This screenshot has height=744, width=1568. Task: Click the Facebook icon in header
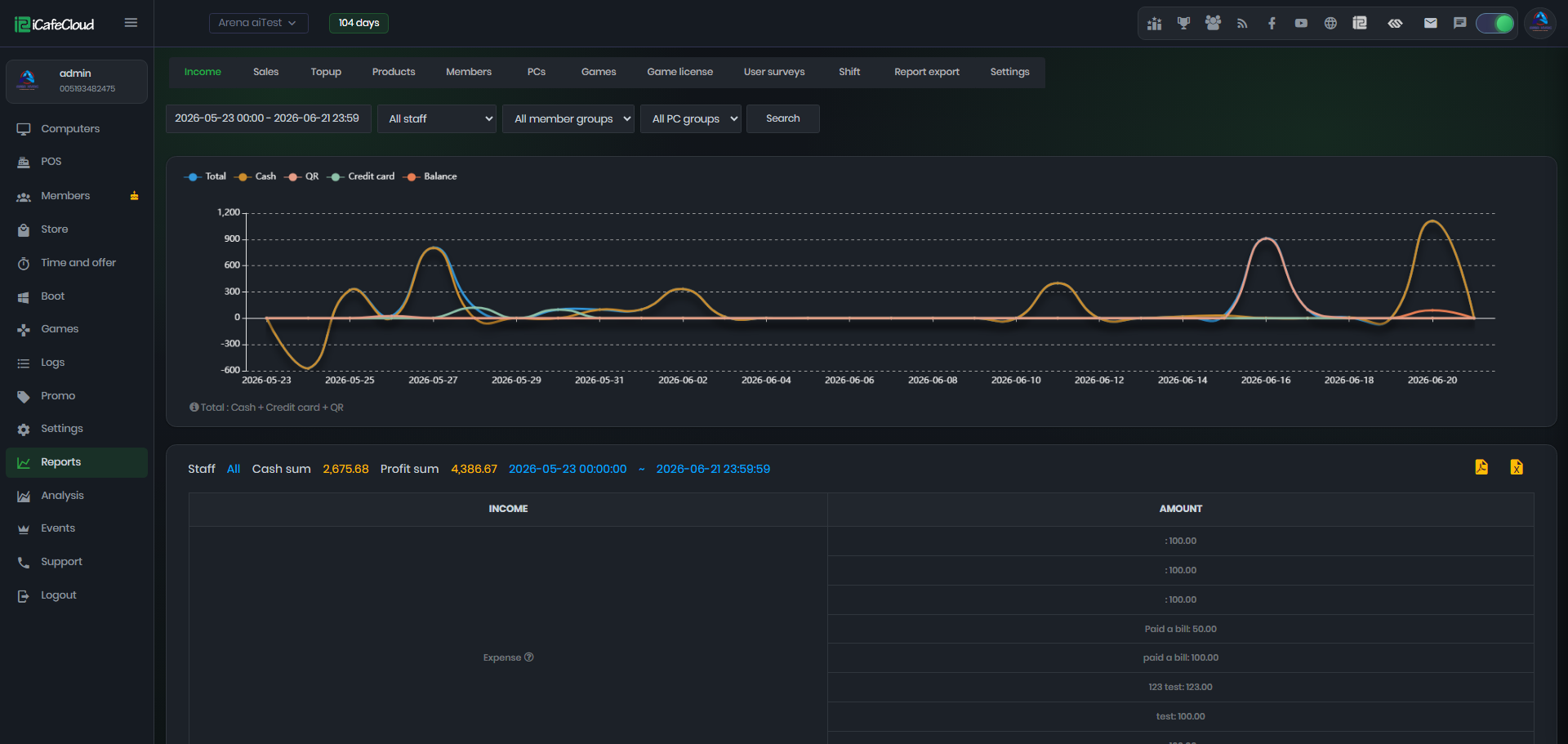1272,23
